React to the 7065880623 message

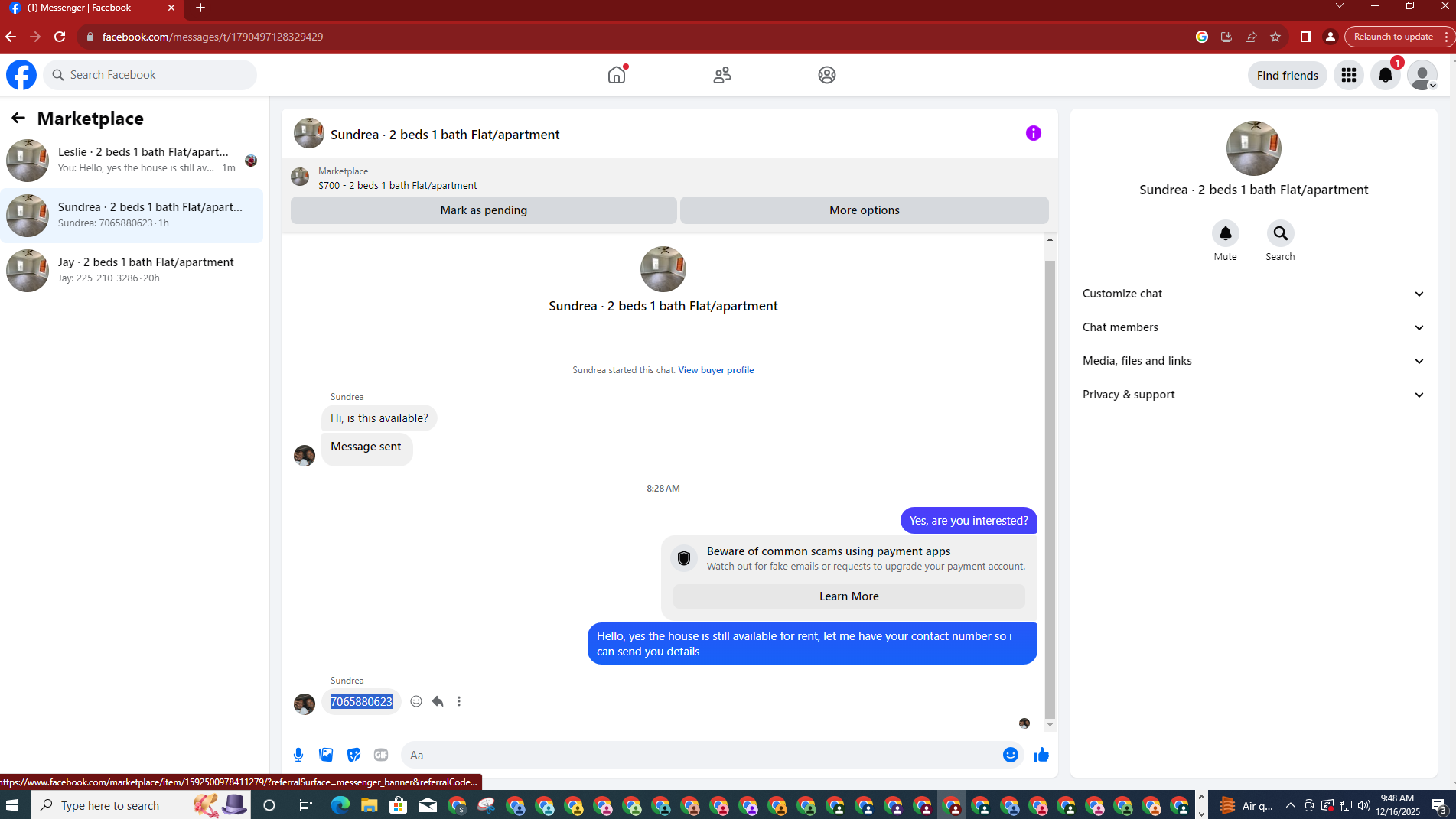pos(416,701)
